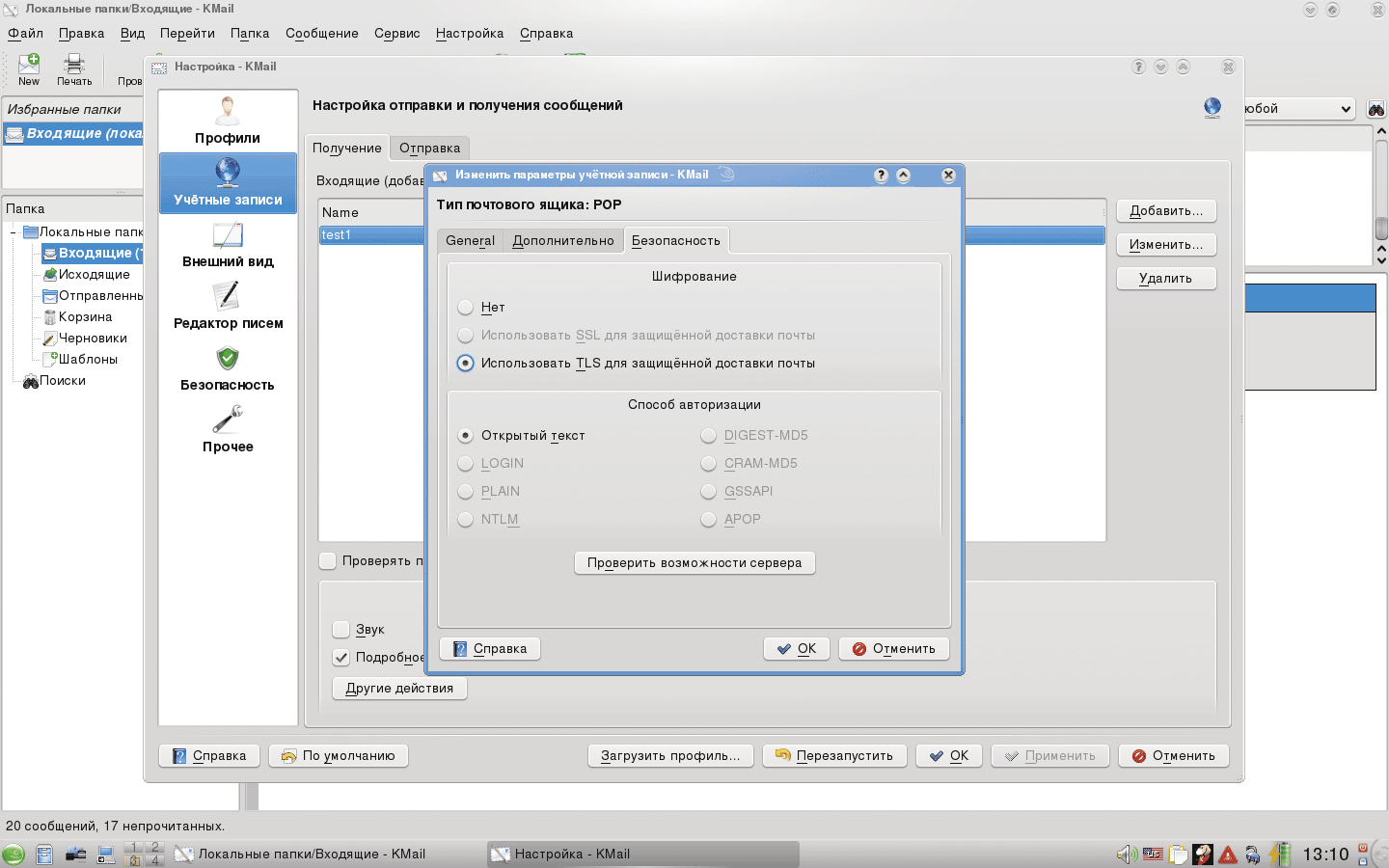
Task: Open the Правка menu
Action: 81,33
